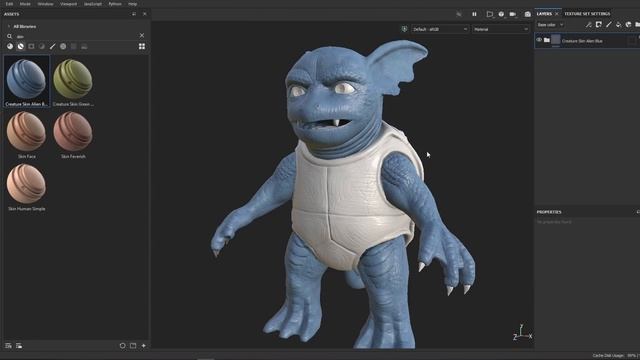Select Skin Feverish material
Viewport: 640px width, 360px height.
73,135
